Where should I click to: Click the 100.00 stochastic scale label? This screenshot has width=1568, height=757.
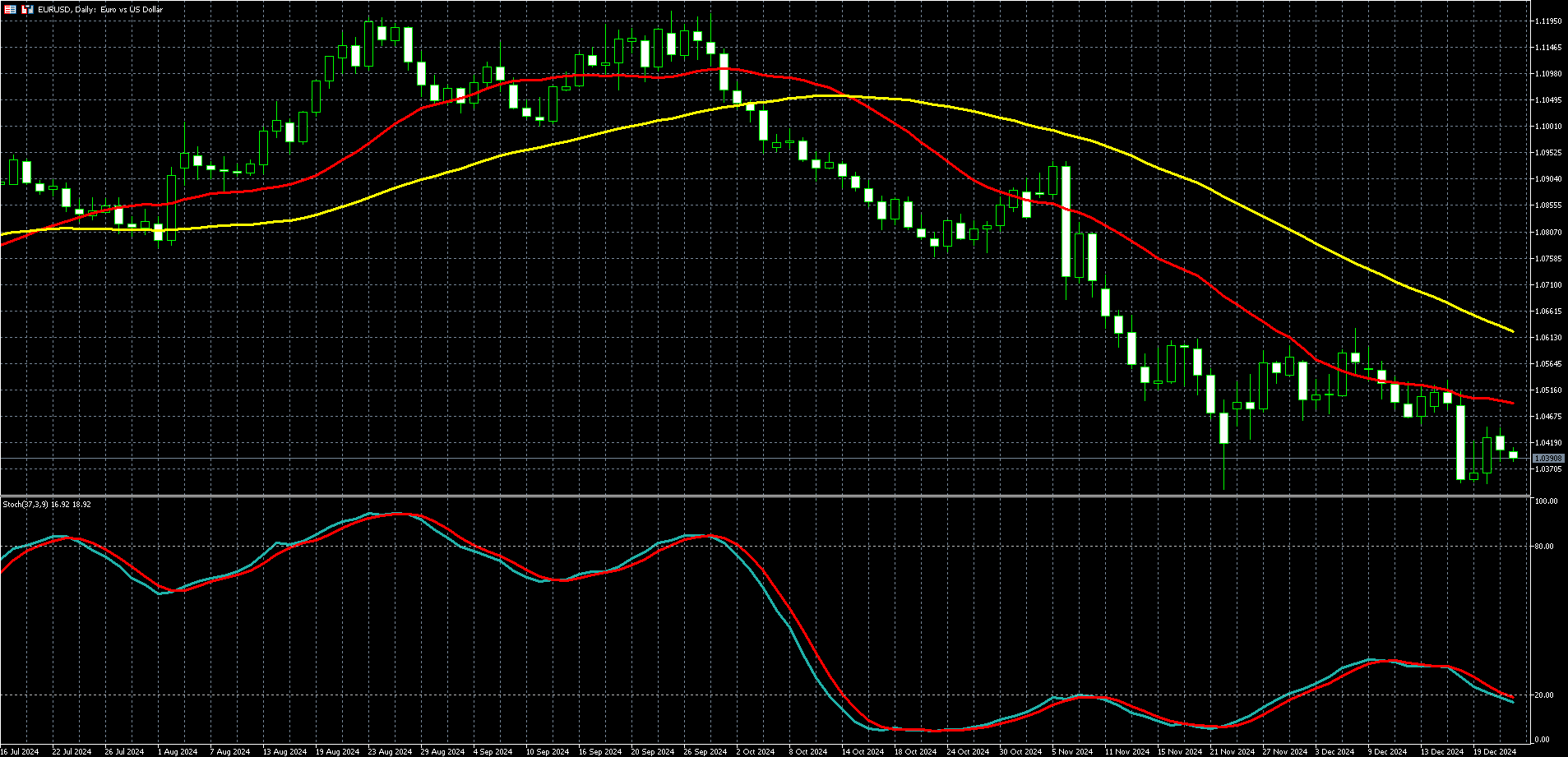(x=1547, y=501)
